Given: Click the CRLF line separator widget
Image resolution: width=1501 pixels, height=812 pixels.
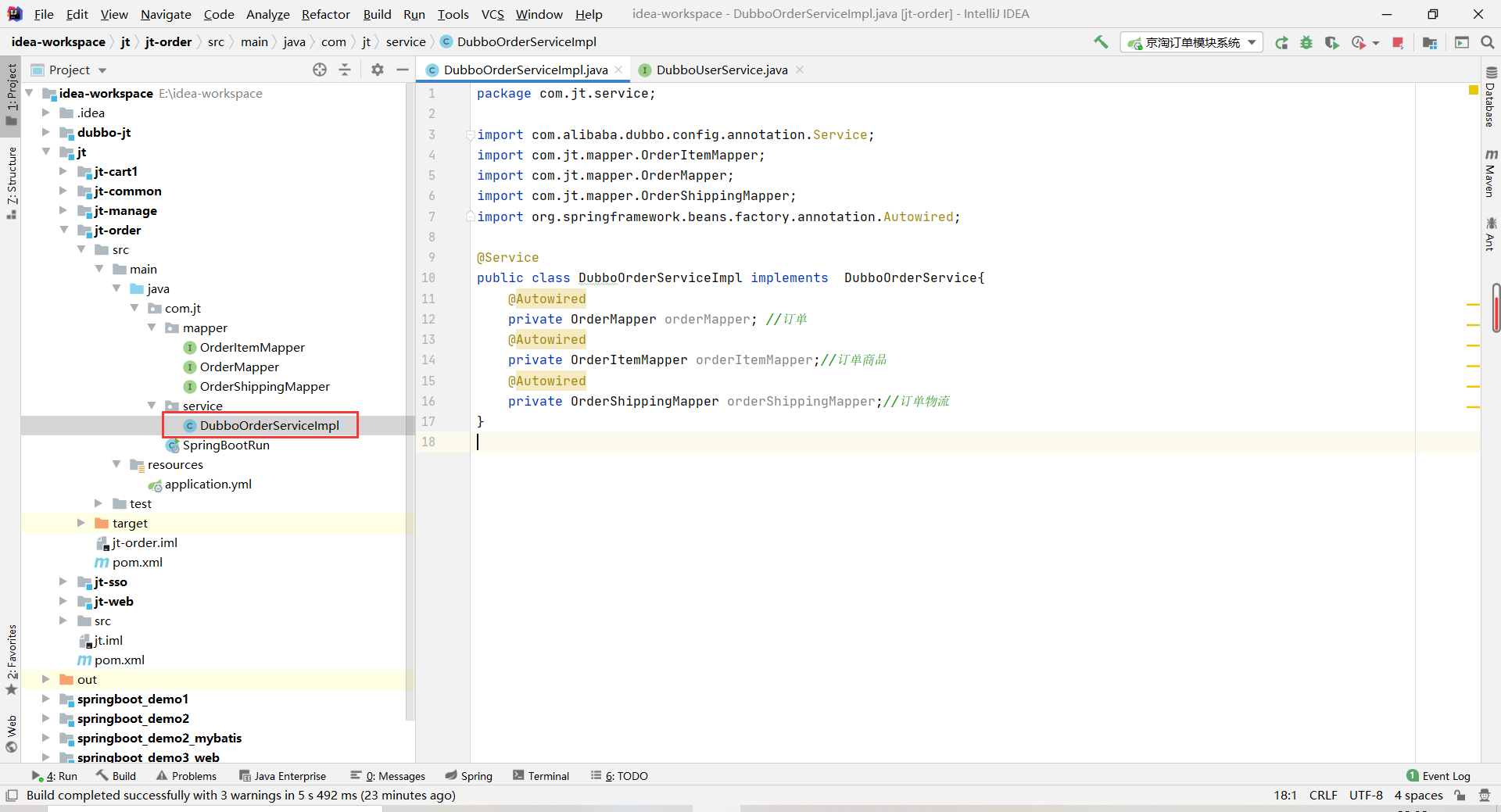Looking at the screenshot, I should pos(1323,796).
